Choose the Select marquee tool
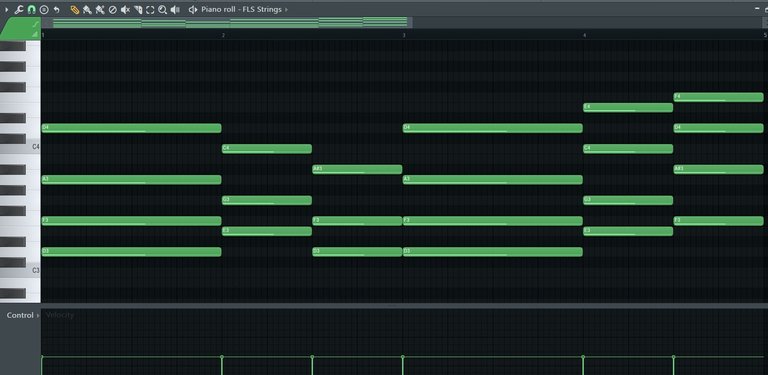Screen dimensions: 768x375 pyautogui.click(x=150, y=9)
